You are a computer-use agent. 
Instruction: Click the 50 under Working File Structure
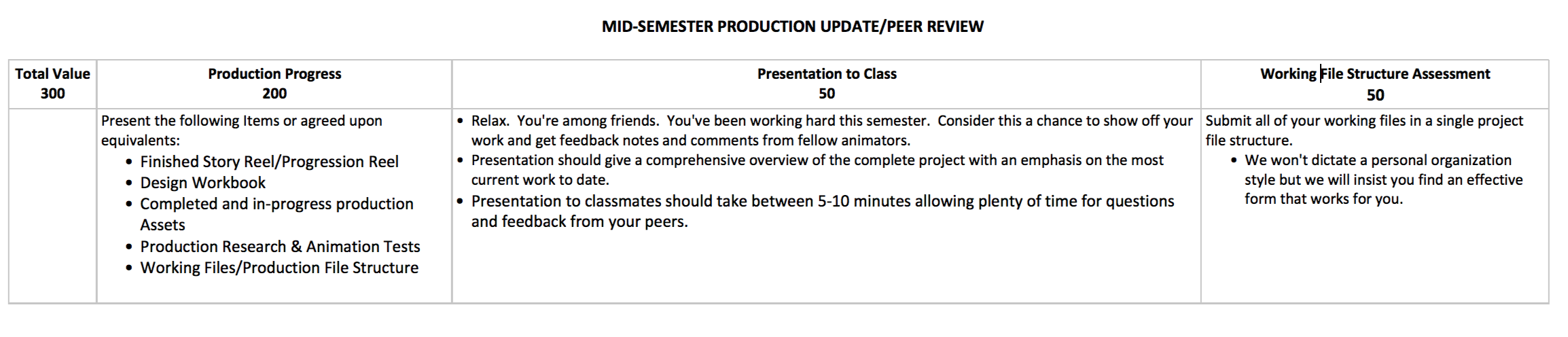(1375, 95)
